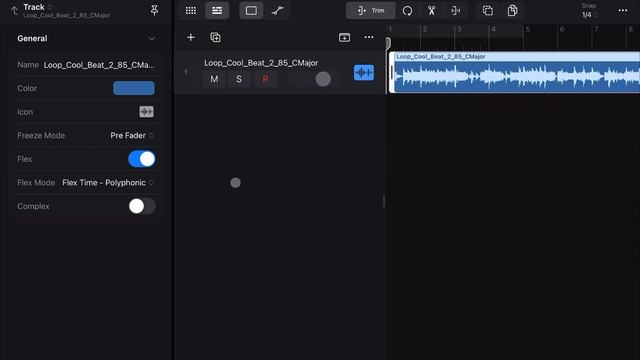Open the blue track Color swatch
Screen dimensions: 640x360
point(134,88)
